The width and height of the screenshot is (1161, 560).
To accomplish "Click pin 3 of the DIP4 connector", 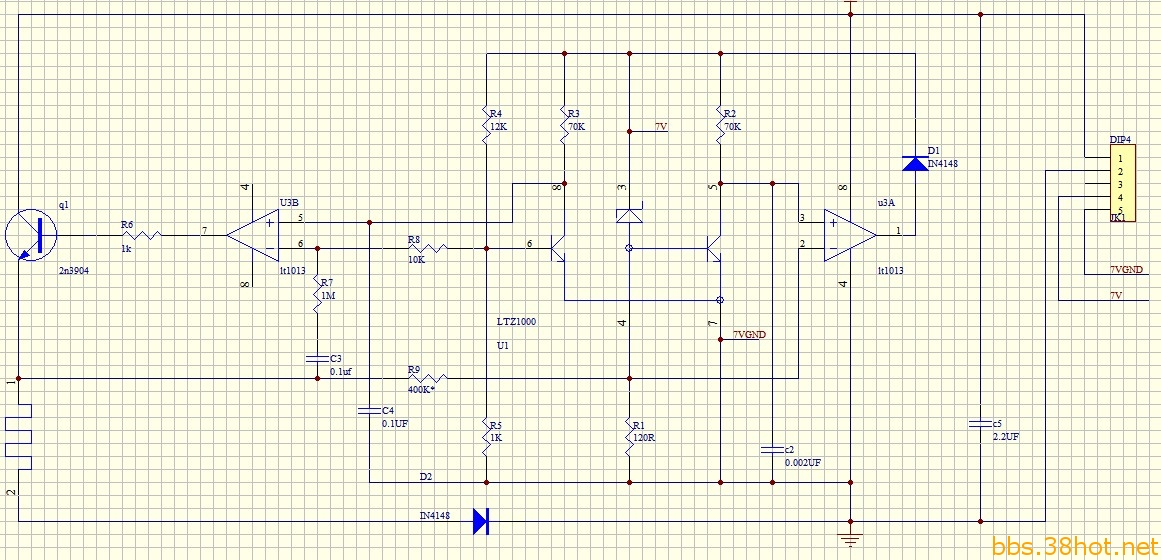I will click(1121, 184).
